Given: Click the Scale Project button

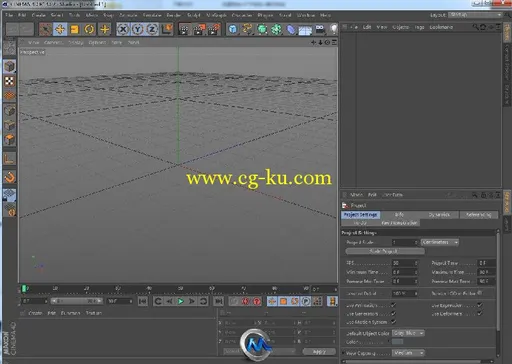Looking at the screenshot, I should point(385,251).
